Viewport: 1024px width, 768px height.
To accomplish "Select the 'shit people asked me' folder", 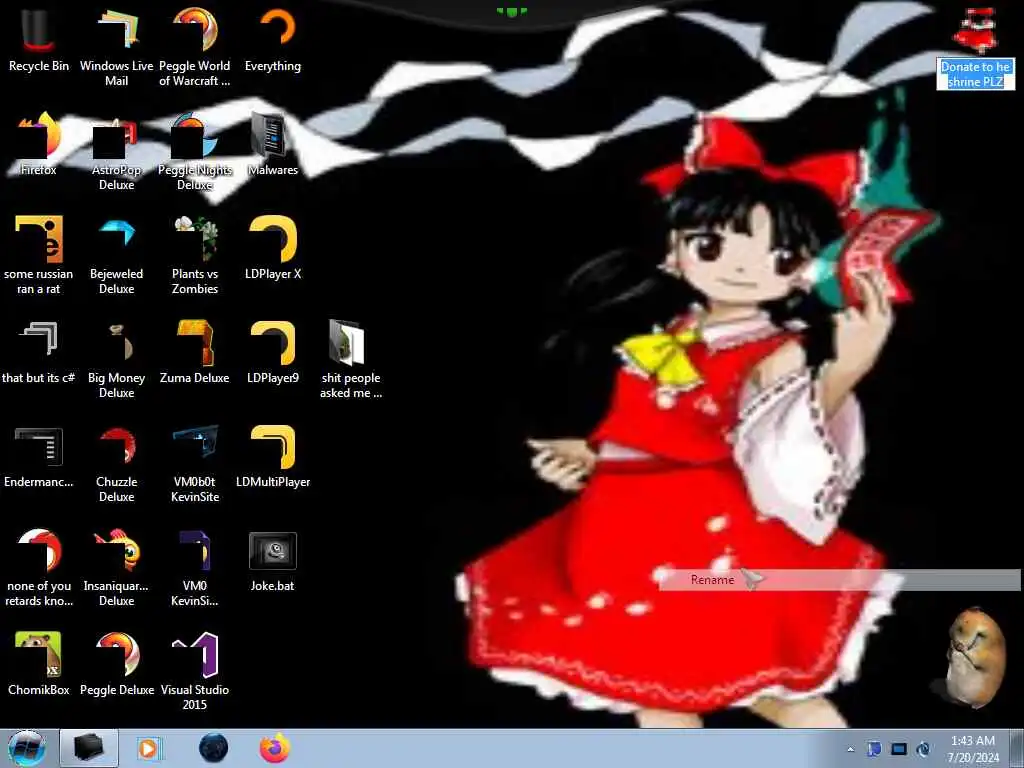I will (x=351, y=359).
